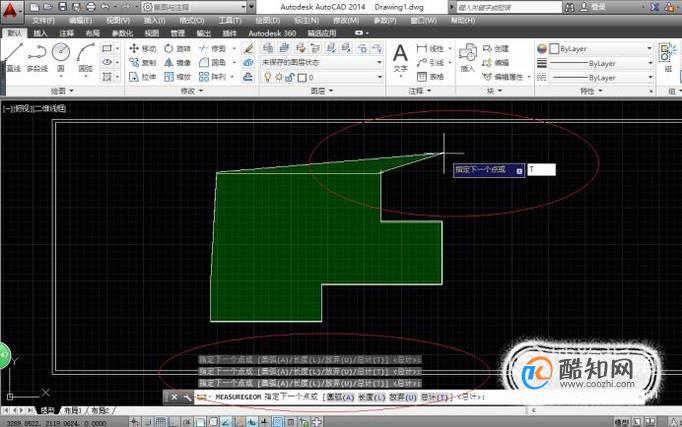Click the Scale (缩放) tool
Viewport: 682px width, 427px height.
click(x=178, y=77)
